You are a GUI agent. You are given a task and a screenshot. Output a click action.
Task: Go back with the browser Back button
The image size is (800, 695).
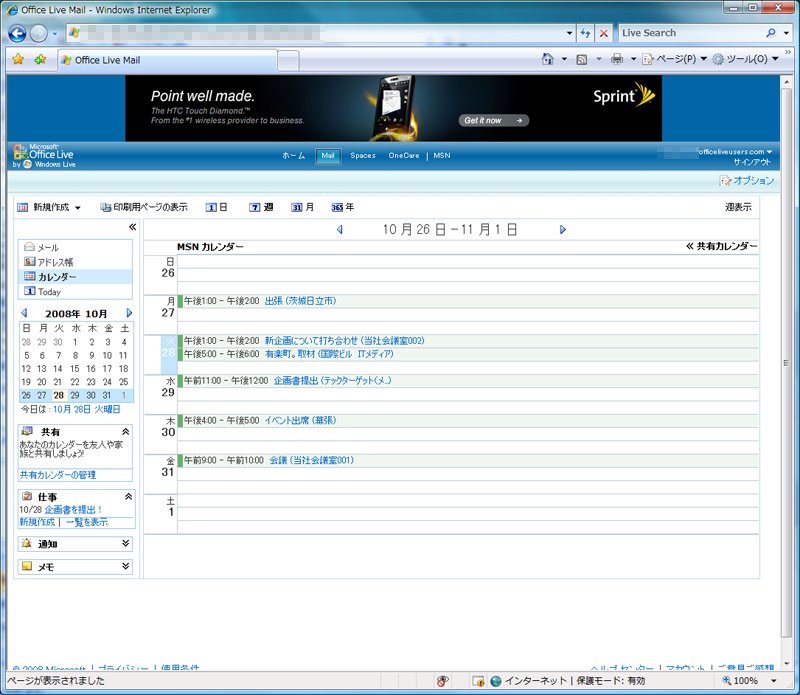17,34
